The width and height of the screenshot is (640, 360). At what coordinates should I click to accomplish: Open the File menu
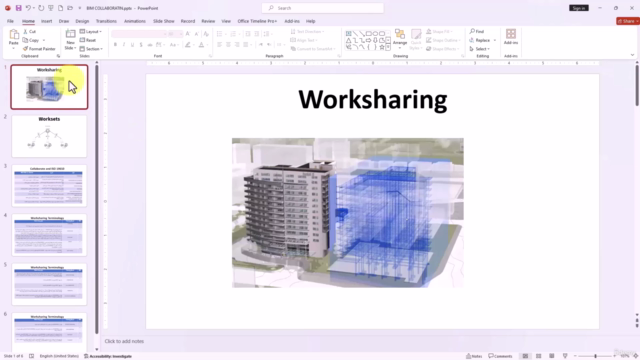coord(10,21)
